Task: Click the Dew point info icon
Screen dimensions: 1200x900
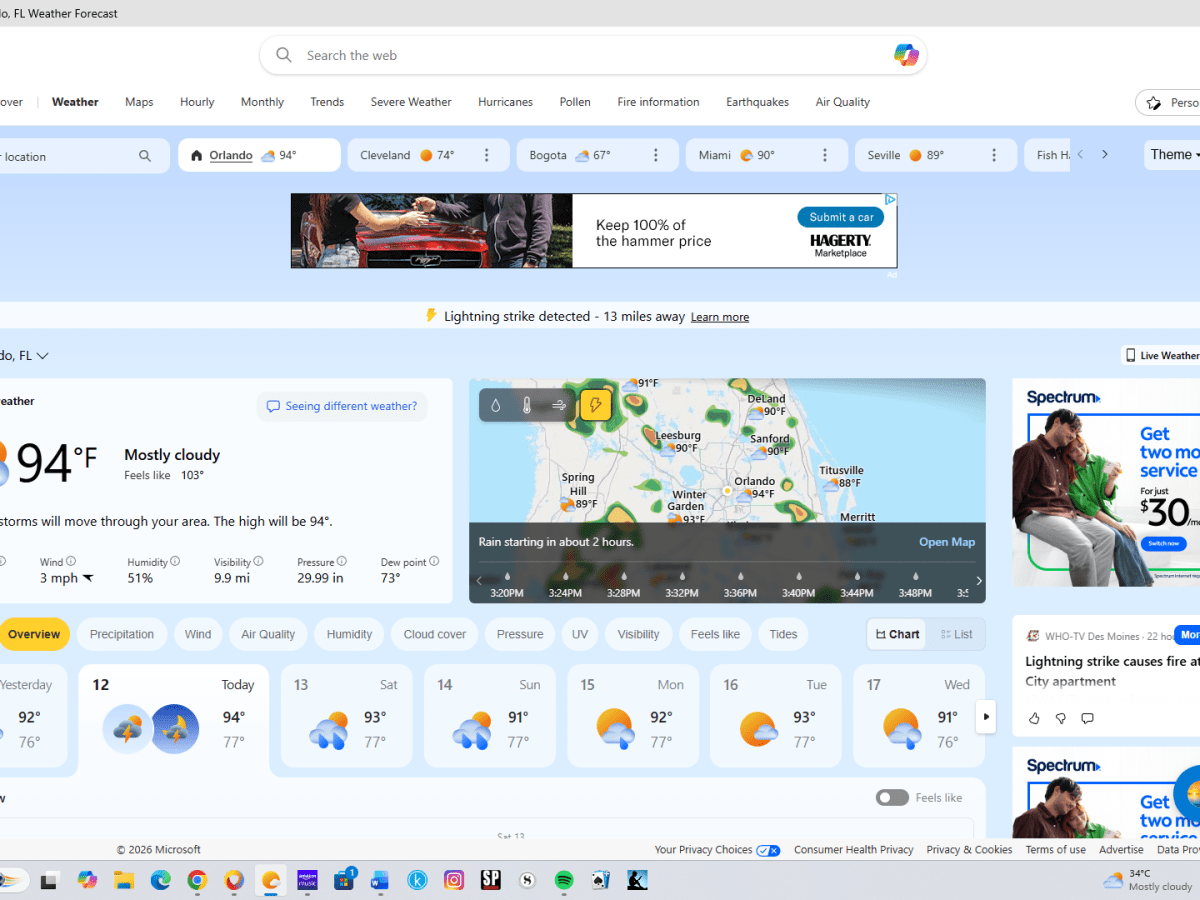Action: coord(434,562)
